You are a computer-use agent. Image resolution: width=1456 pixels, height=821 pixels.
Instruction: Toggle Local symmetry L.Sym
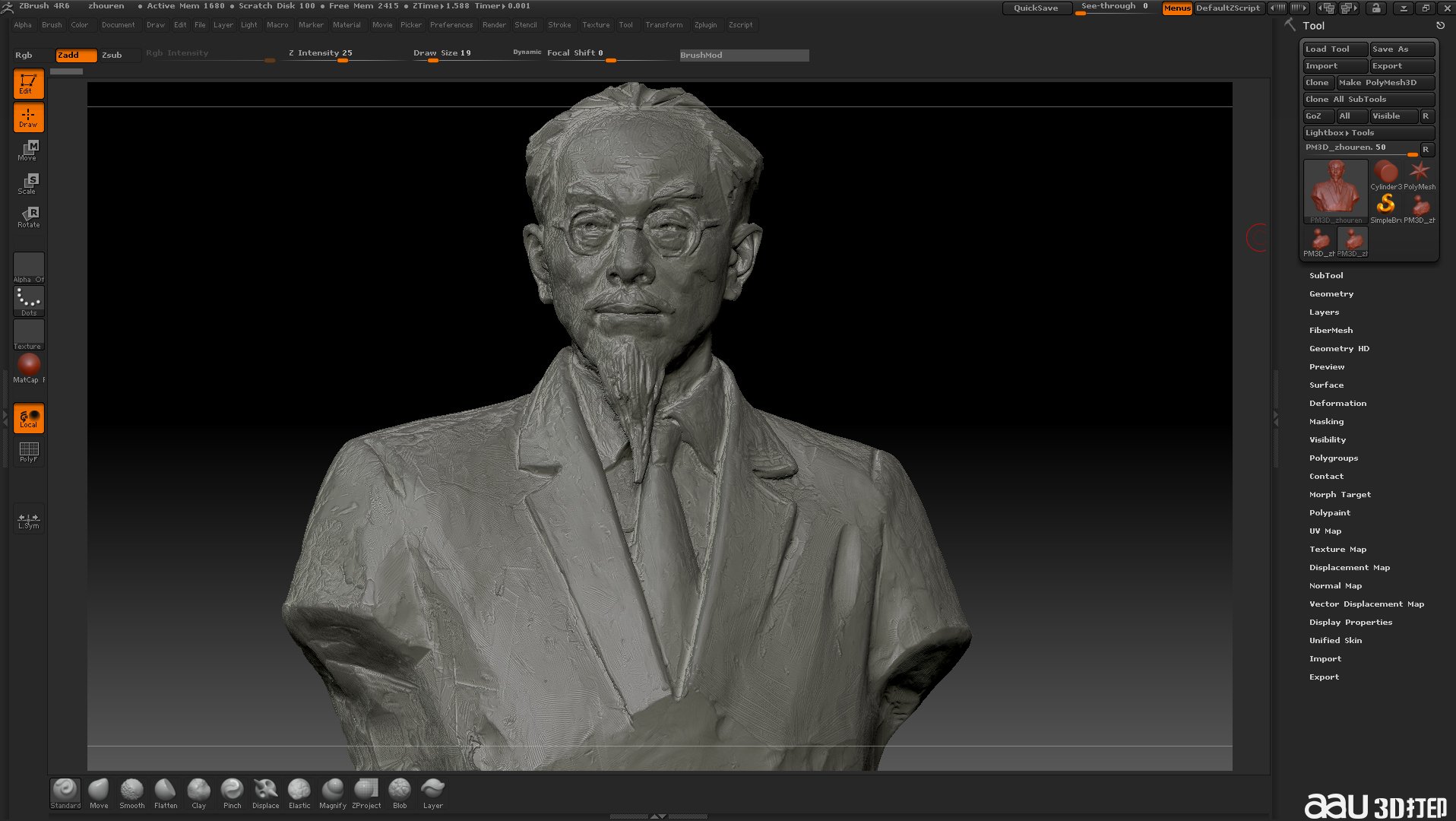[x=29, y=521]
